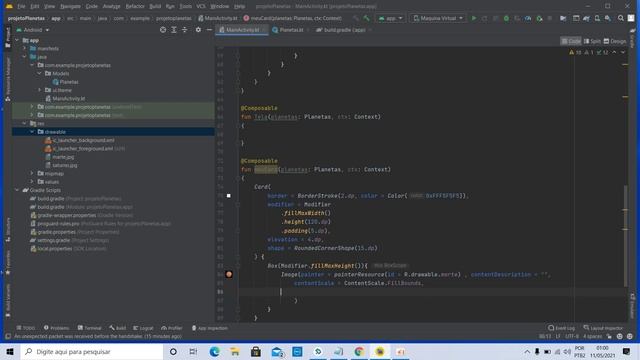This screenshot has width=640, height=360.
Task: Switch editor to Design view
Action: click(x=615, y=41)
